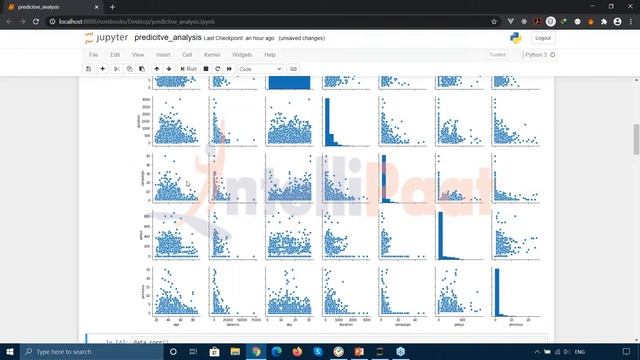
Task: Copy selected cells icon
Action: click(x=129, y=69)
